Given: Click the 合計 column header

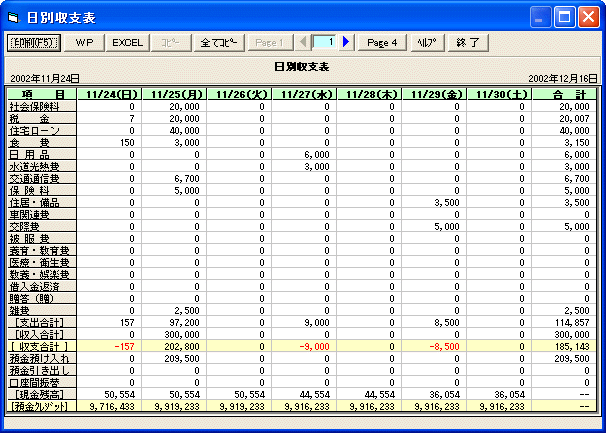Looking at the screenshot, I should click(564, 94).
